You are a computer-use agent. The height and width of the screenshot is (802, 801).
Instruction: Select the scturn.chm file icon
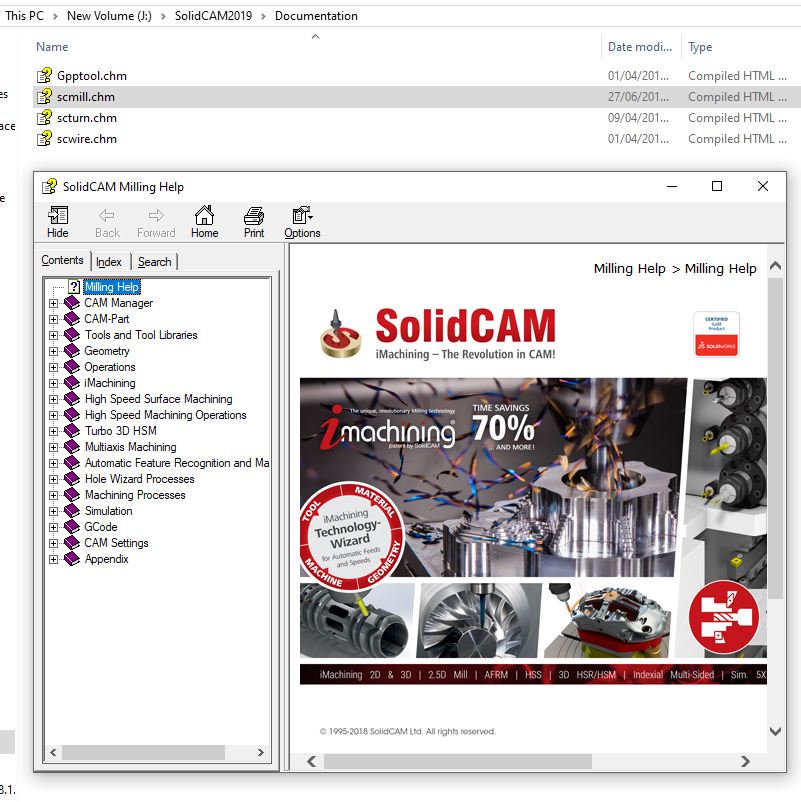[44, 118]
